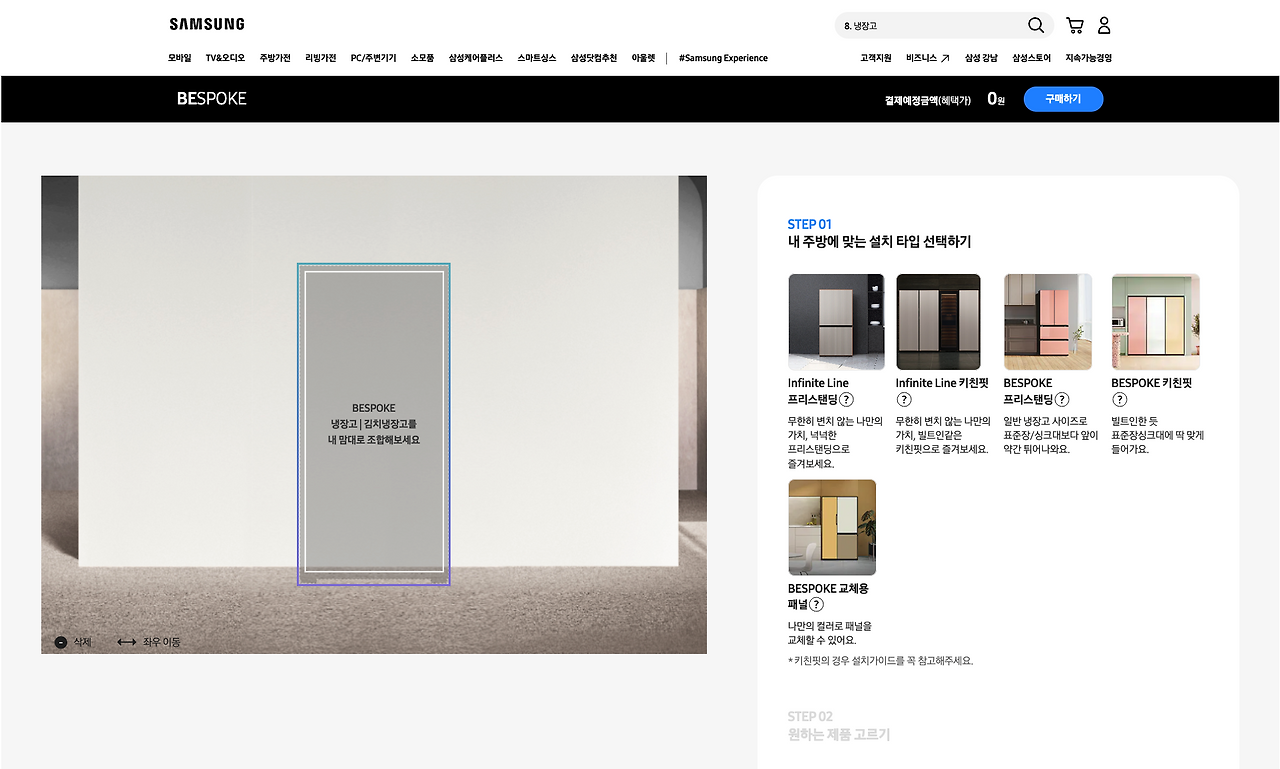This screenshot has height=769, width=1280.
Task: Show help for BESPOKE 프리스탠딩
Action: pyautogui.click(x=1062, y=400)
